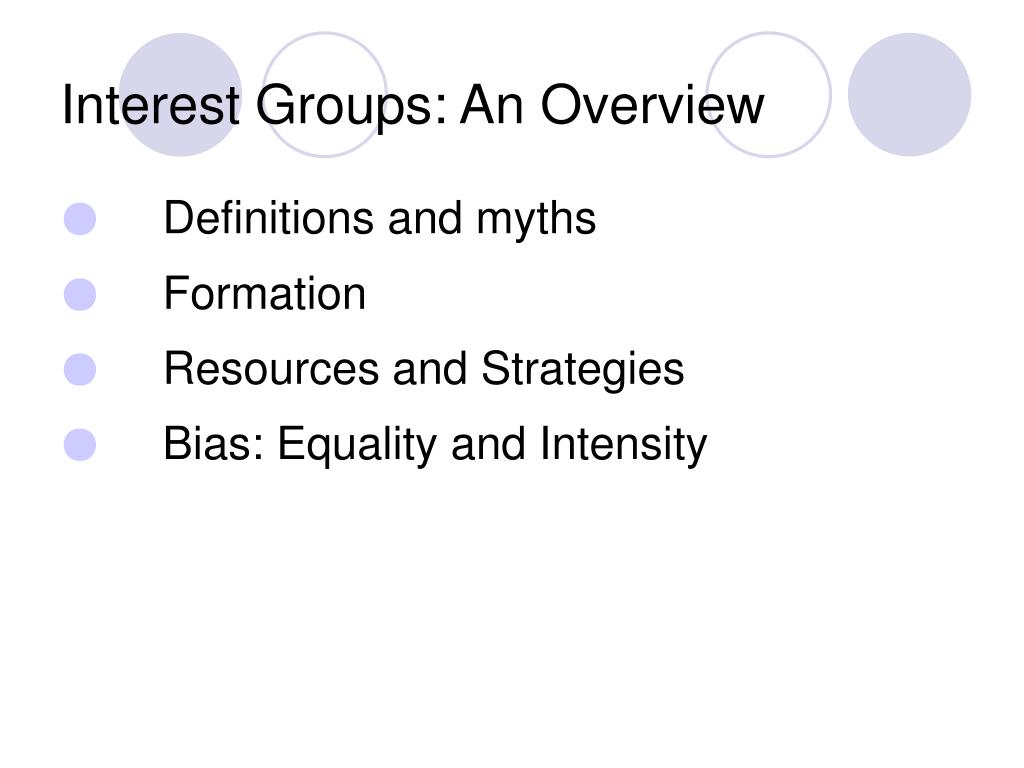The height and width of the screenshot is (768, 1024).
Task: Click the filled lavender circle behind "Interest"
Action: point(180,95)
